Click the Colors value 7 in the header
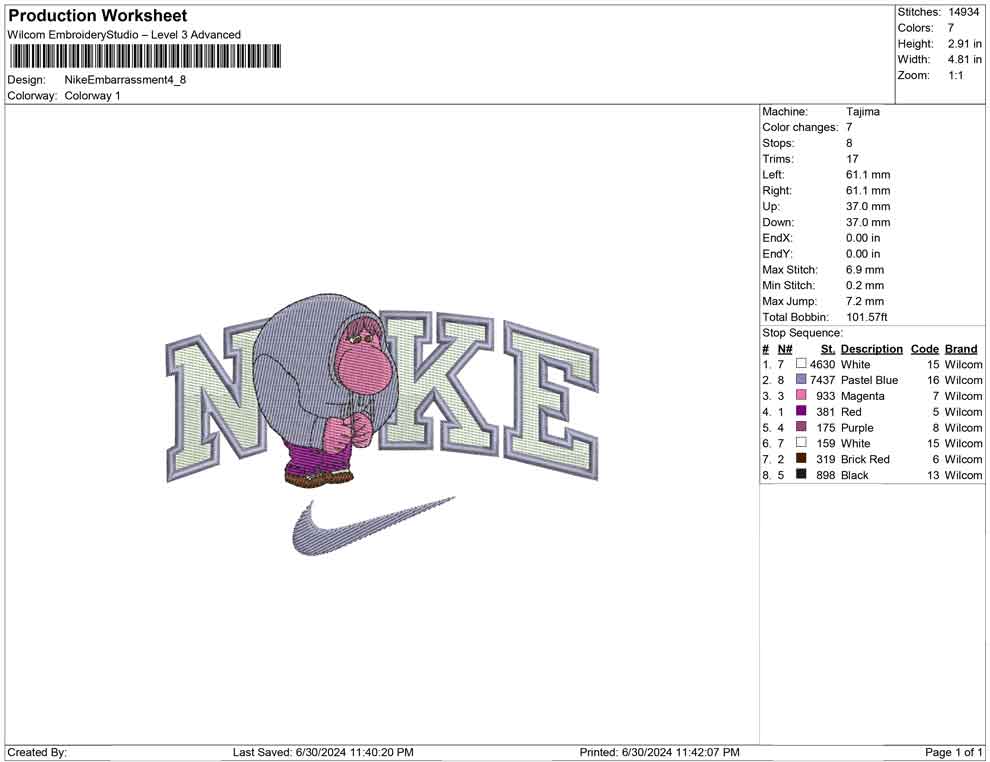 (951, 28)
